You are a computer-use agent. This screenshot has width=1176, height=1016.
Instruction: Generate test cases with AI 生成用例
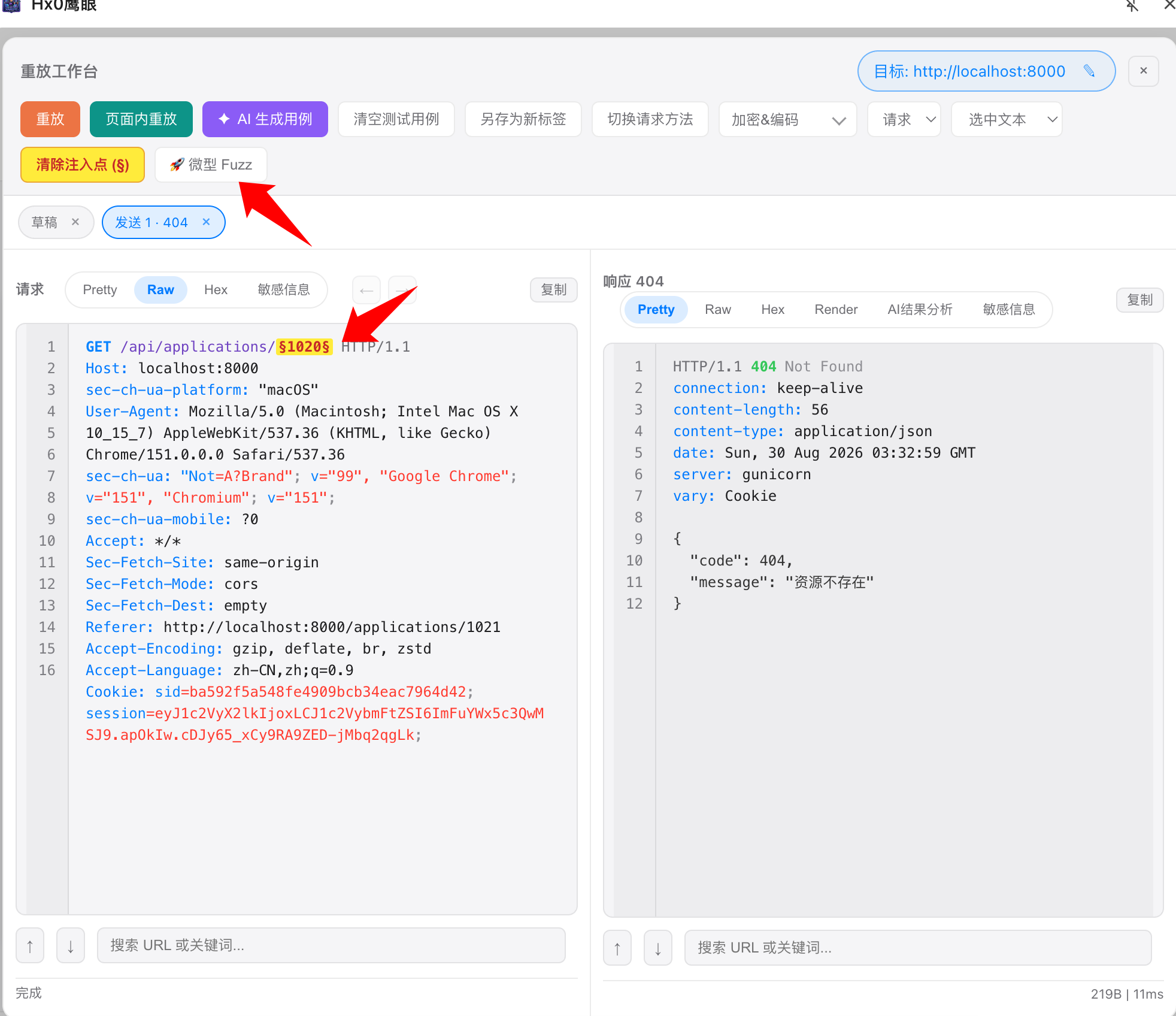tap(265, 119)
